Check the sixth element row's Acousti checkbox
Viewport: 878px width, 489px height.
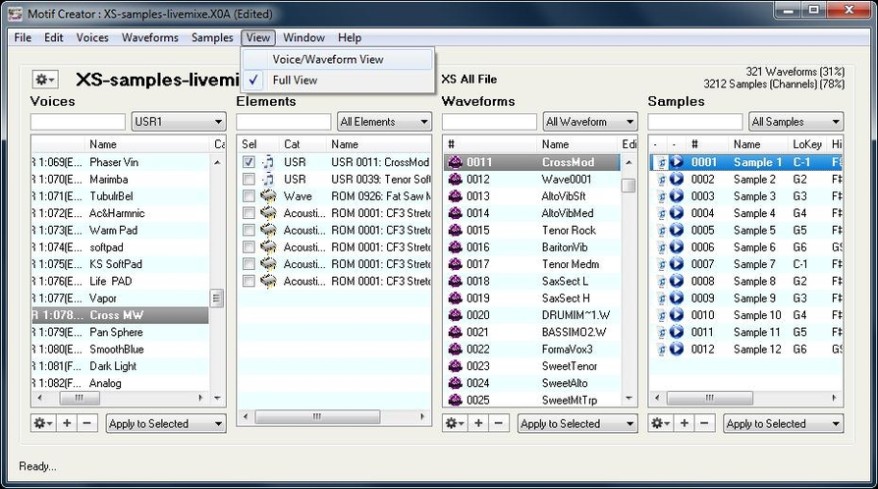[x=249, y=247]
